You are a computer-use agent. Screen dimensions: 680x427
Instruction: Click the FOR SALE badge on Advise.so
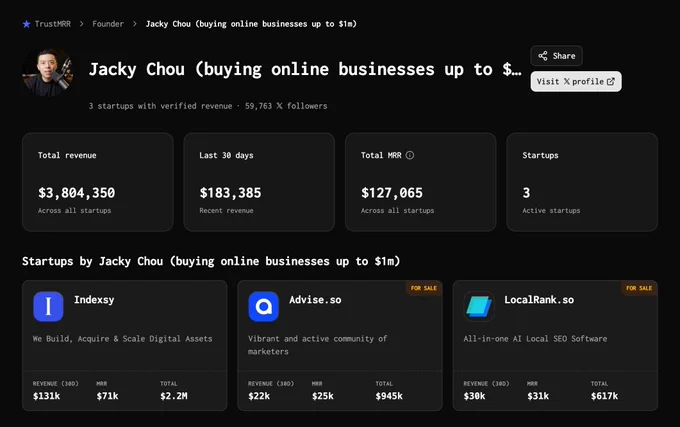point(424,288)
